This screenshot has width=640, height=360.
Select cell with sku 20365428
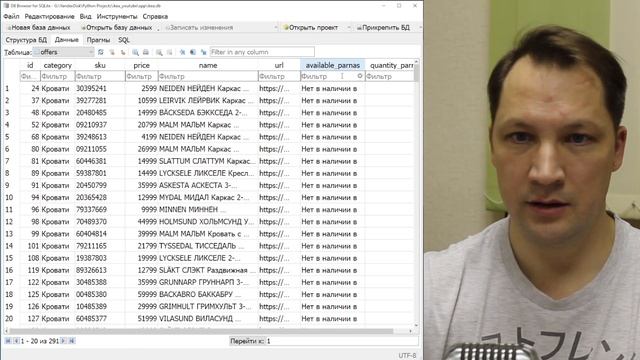100,198
